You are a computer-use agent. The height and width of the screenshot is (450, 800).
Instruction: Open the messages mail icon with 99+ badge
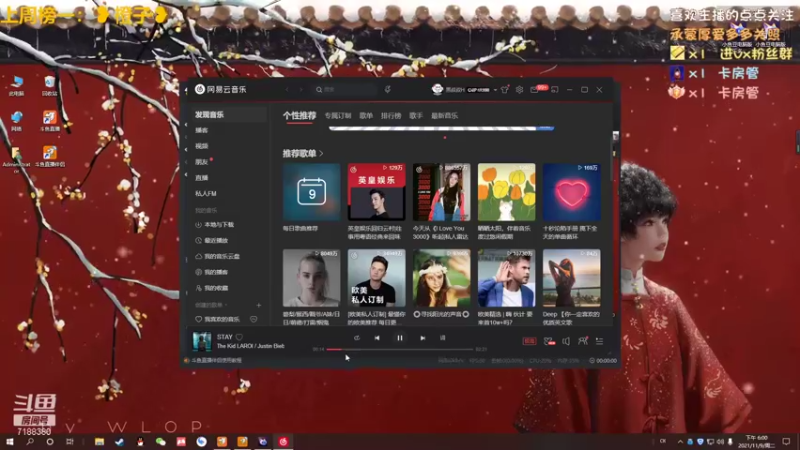click(x=534, y=89)
